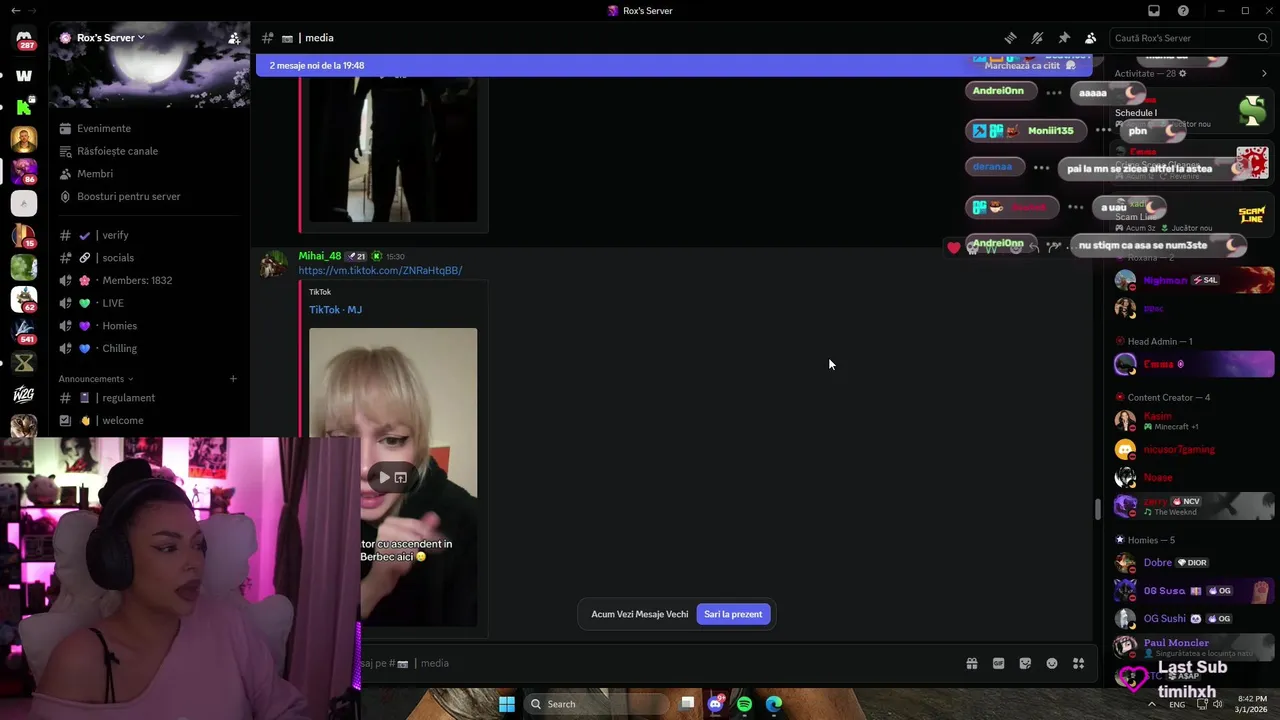Add heart reaction on hovered message

954,248
